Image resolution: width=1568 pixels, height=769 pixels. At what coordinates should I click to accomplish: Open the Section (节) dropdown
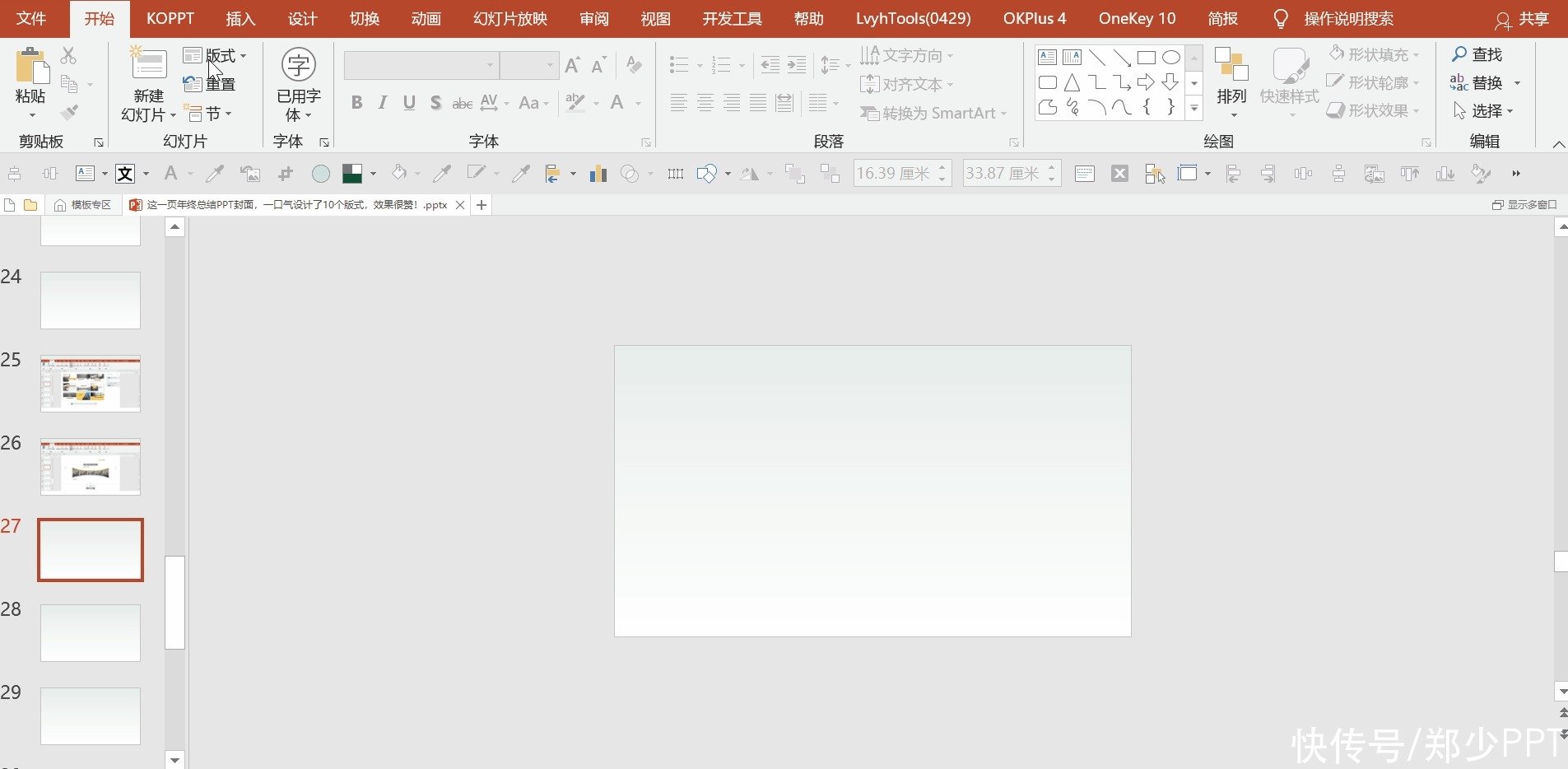[x=207, y=113]
